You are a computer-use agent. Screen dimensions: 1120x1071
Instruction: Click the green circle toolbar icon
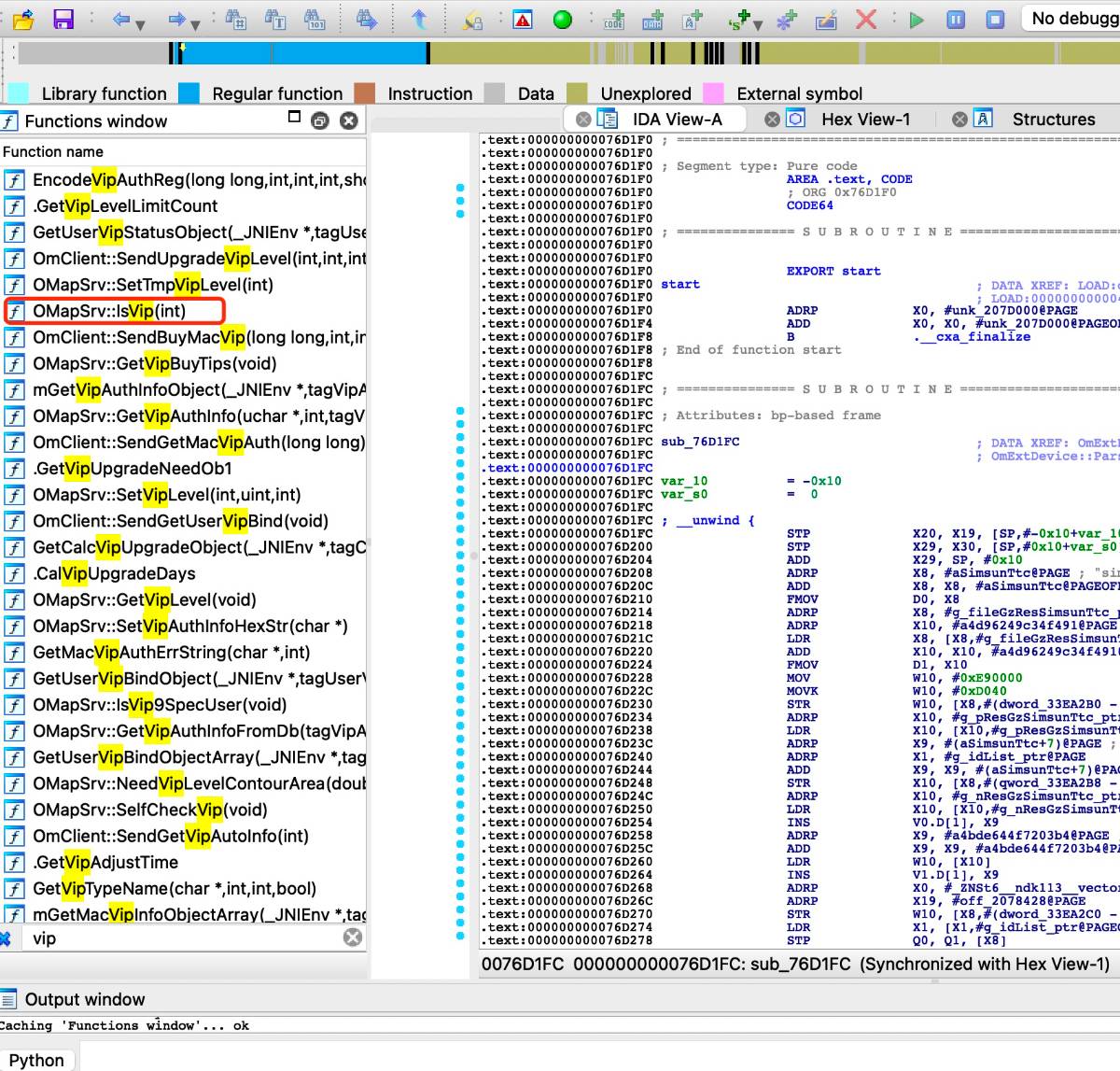click(x=562, y=19)
